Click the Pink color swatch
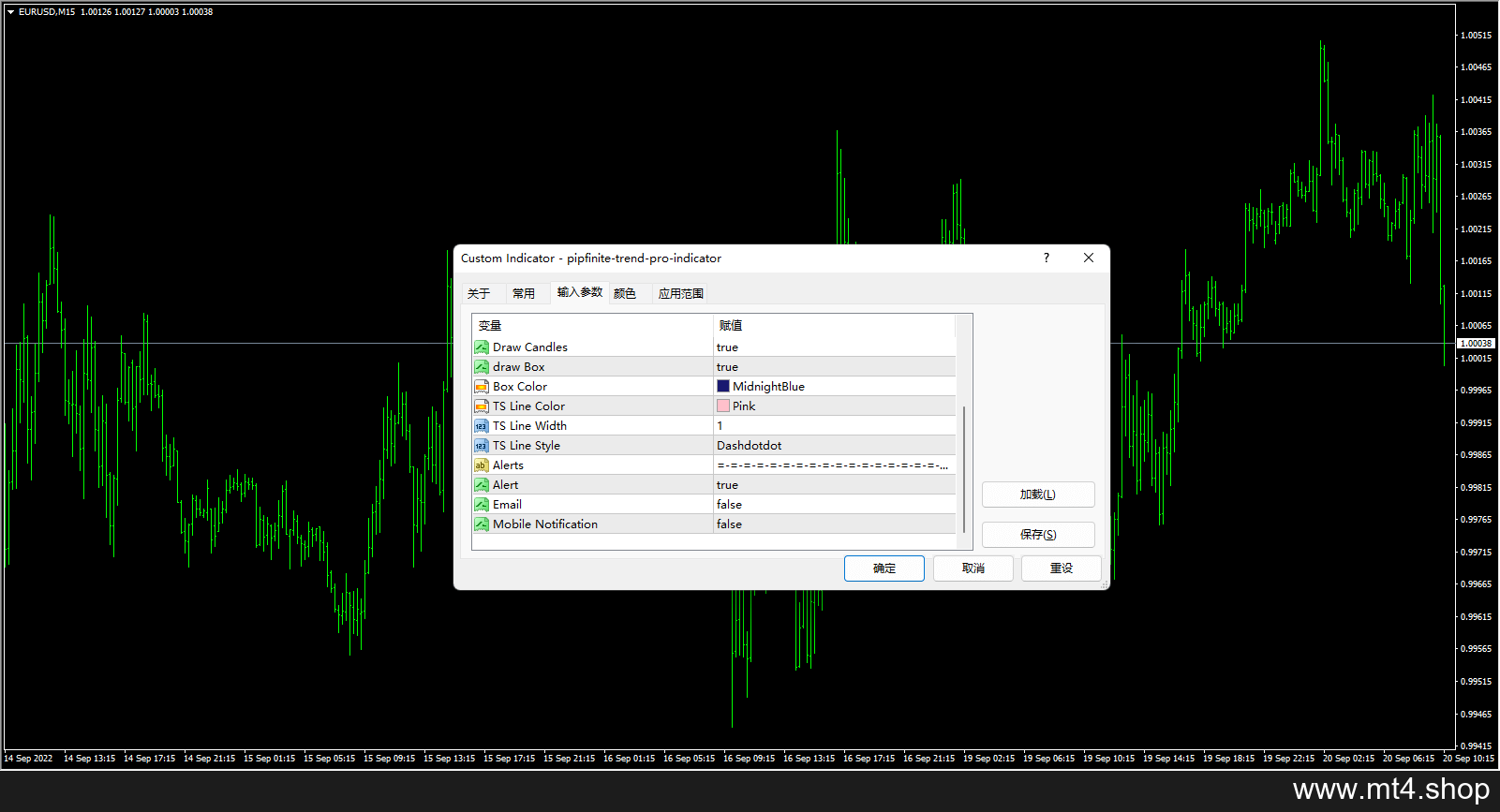This screenshot has width=1500, height=812. click(x=723, y=406)
